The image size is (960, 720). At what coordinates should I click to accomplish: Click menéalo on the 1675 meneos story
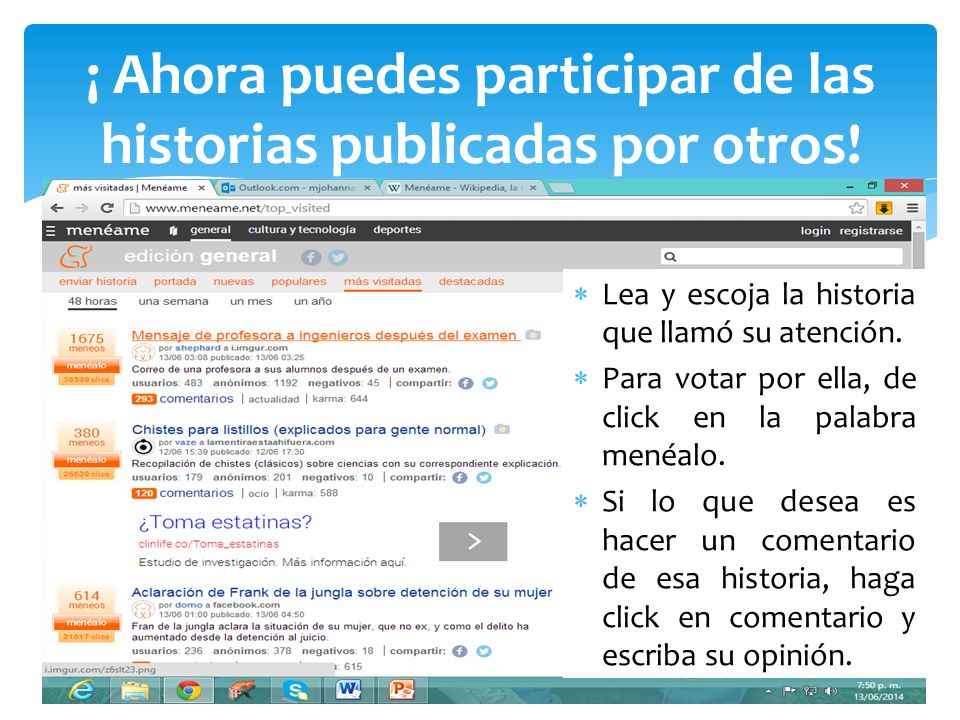pos(86,366)
